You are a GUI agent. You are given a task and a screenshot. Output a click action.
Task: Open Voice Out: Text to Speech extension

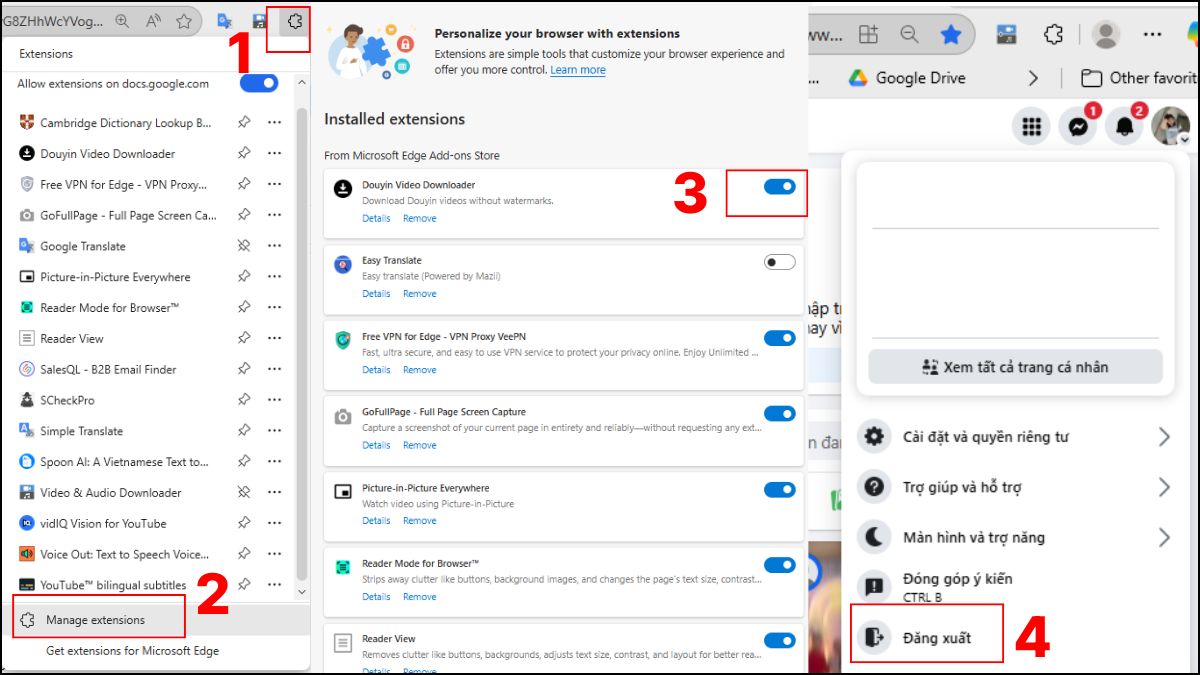(x=114, y=554)
